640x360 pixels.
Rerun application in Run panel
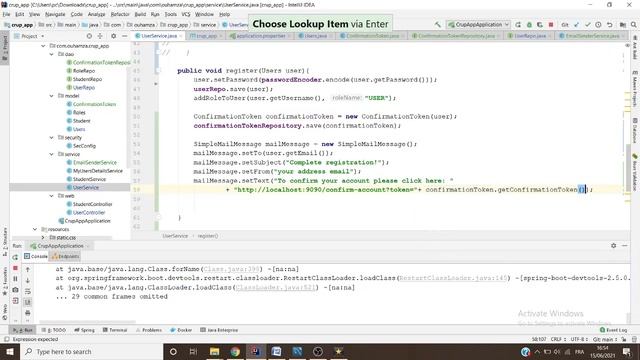tap(15, 257)
